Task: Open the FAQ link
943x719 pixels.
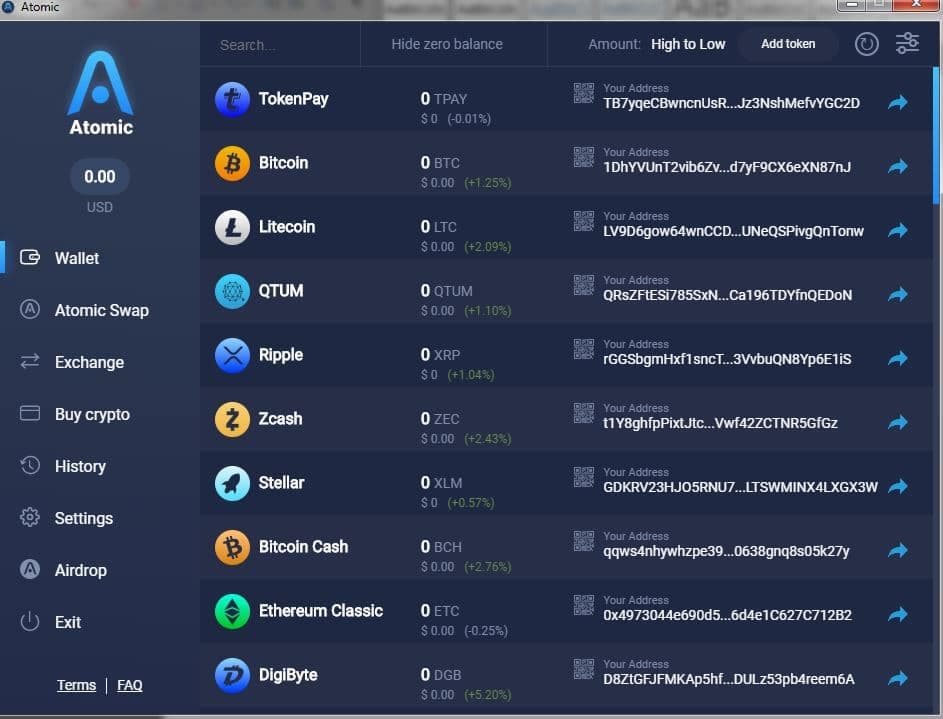Action: click(x=130, y=685)
